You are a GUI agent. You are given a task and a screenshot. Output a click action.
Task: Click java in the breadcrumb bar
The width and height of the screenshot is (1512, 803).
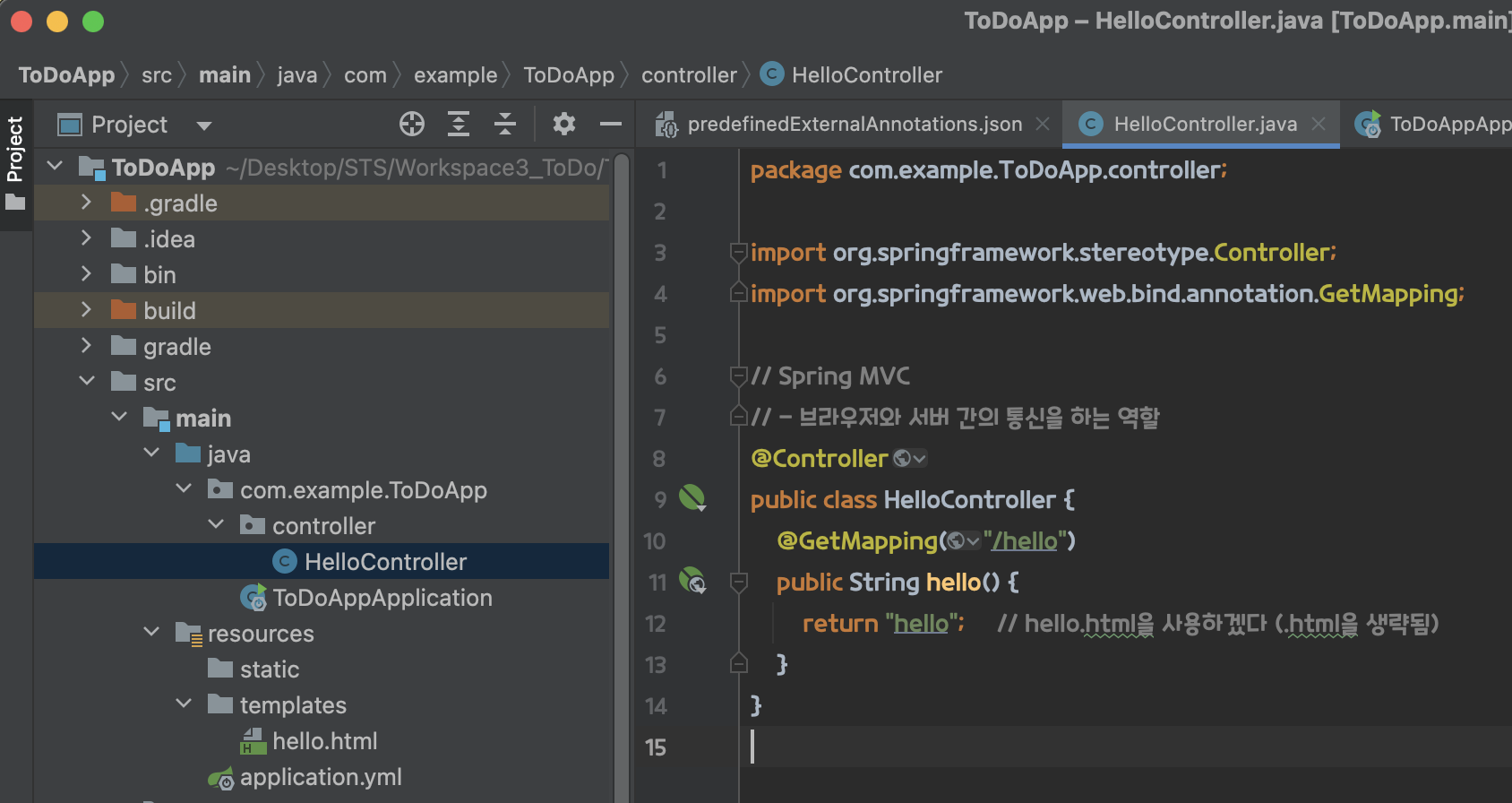297,75
